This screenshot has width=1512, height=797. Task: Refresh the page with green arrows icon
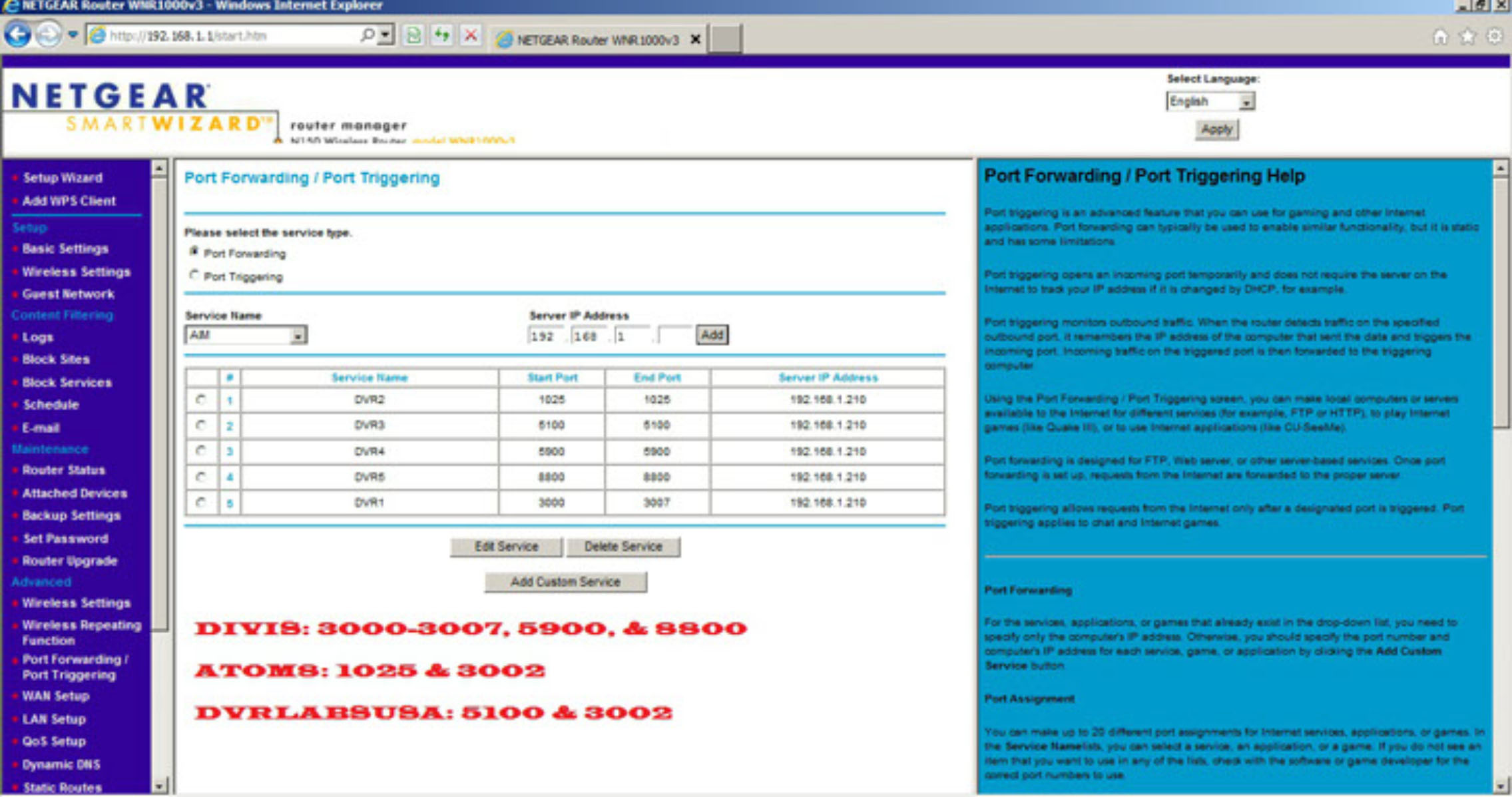pos(442,35)
